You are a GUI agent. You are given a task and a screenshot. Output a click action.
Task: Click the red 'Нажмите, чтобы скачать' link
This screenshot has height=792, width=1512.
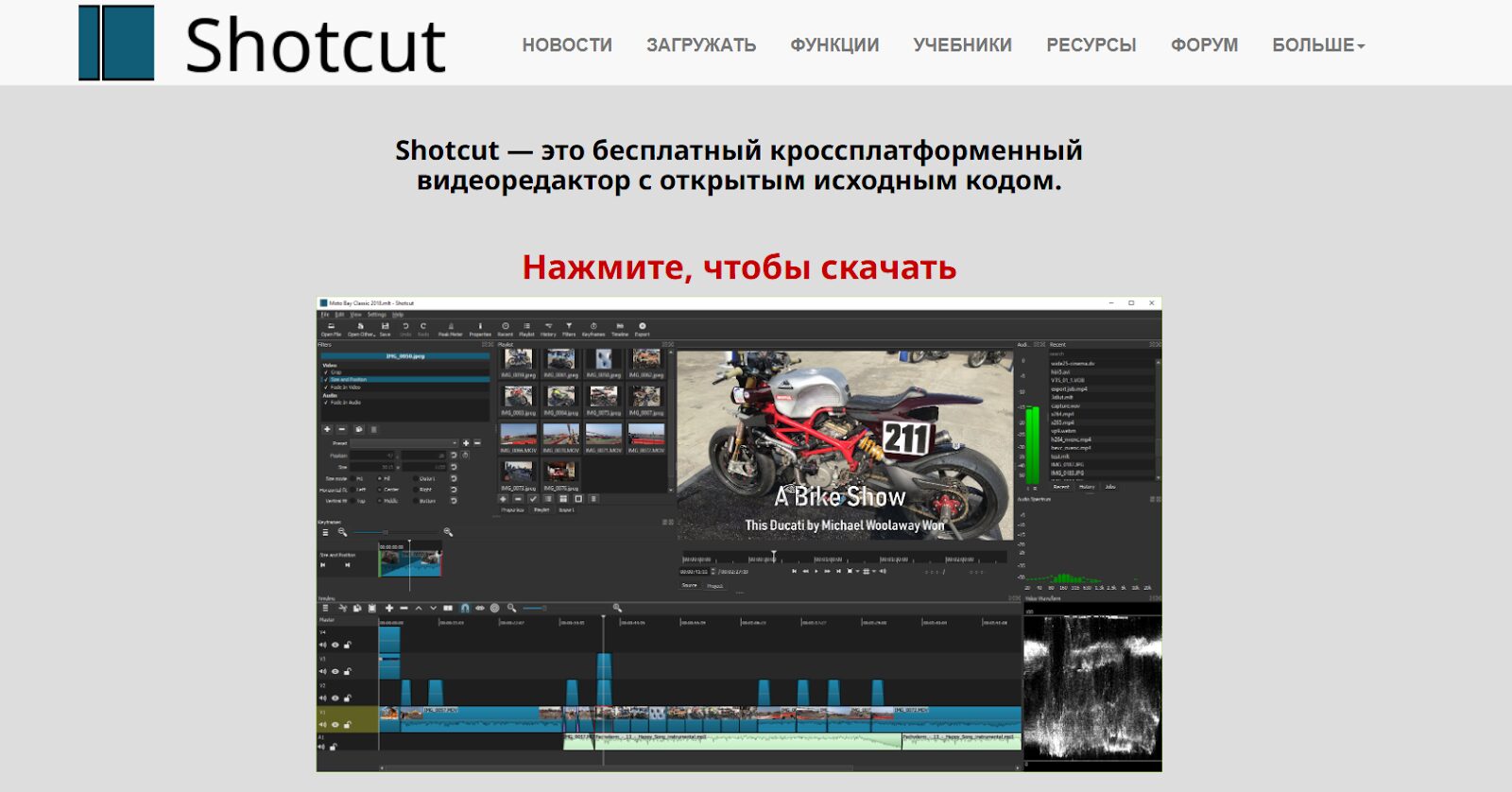coord(739,267)
